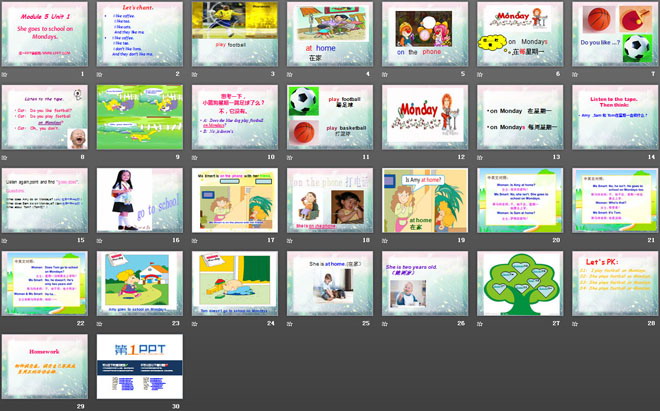Select slide 18 with "She is on the phone"
Image resolution: width=660 pixels, height=411 pixels.
[329, 200]
